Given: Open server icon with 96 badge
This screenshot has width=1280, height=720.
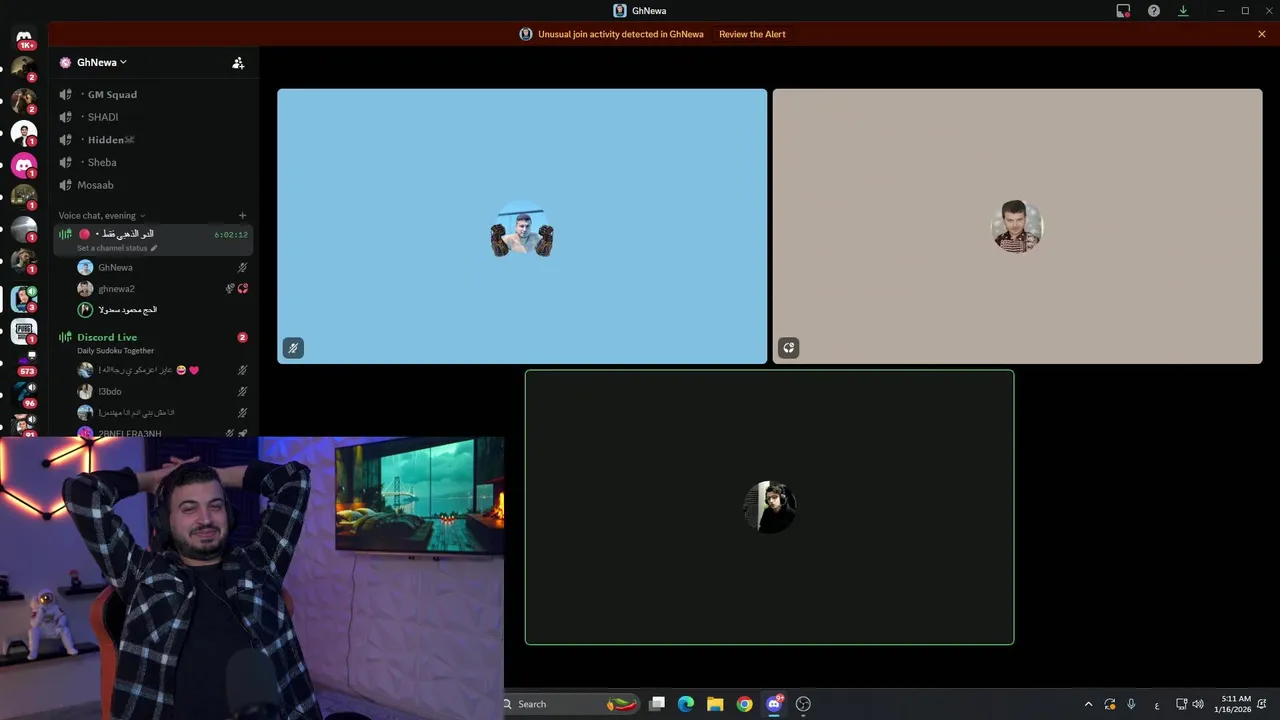Looking at the screenshot, I should (x=24, y=393).
